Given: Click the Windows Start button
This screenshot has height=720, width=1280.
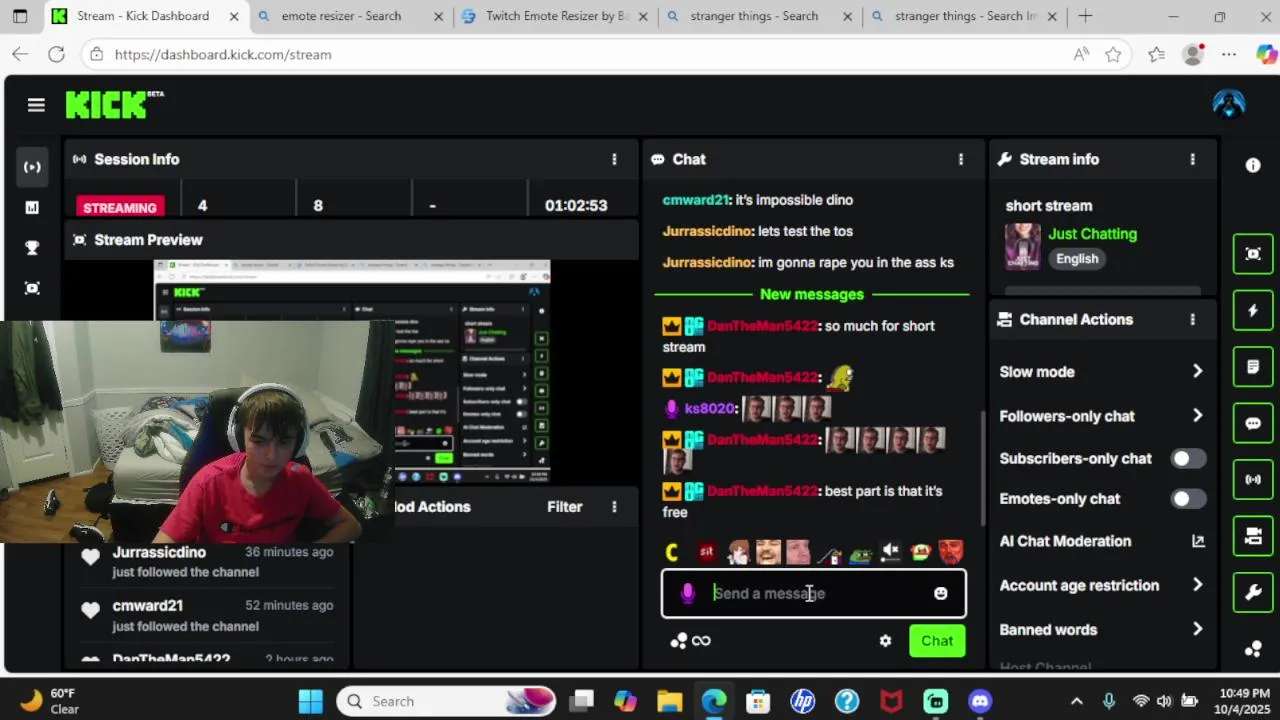Looking at the screenshot, I should (311, 701).
